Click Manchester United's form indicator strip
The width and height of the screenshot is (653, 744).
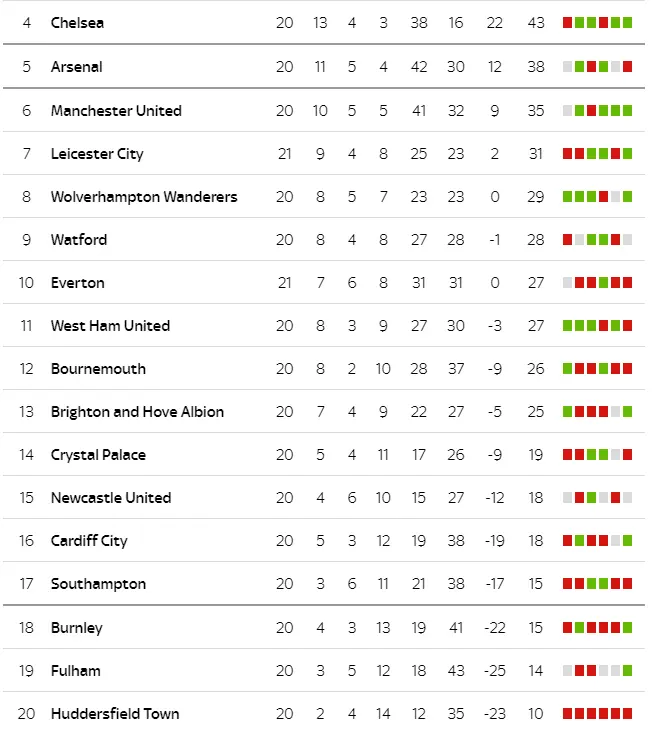[x=597, y=110]
